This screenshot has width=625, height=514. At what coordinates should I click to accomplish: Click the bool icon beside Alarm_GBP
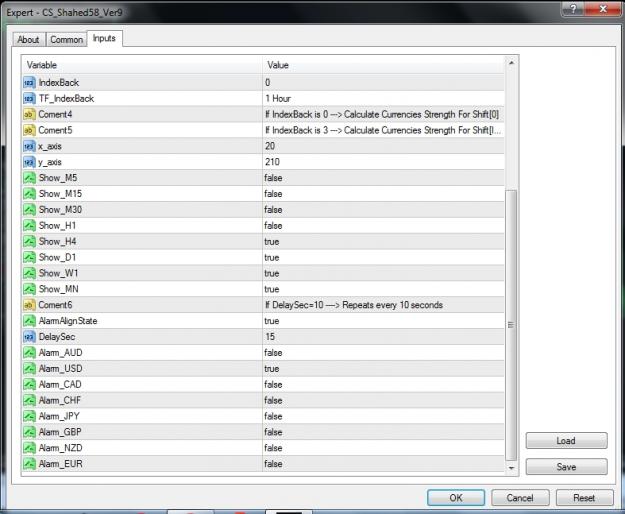(x=29, y=432)
